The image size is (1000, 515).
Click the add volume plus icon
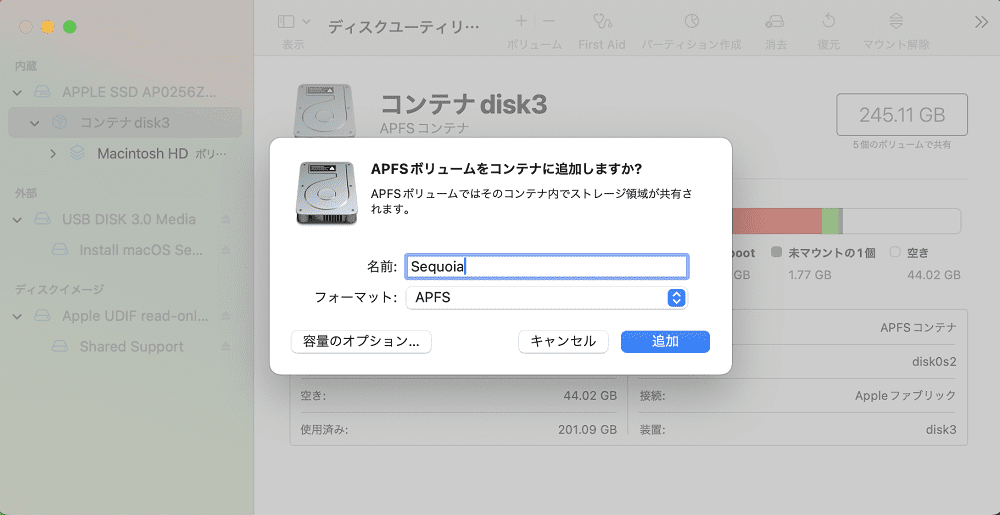(521, 21)
